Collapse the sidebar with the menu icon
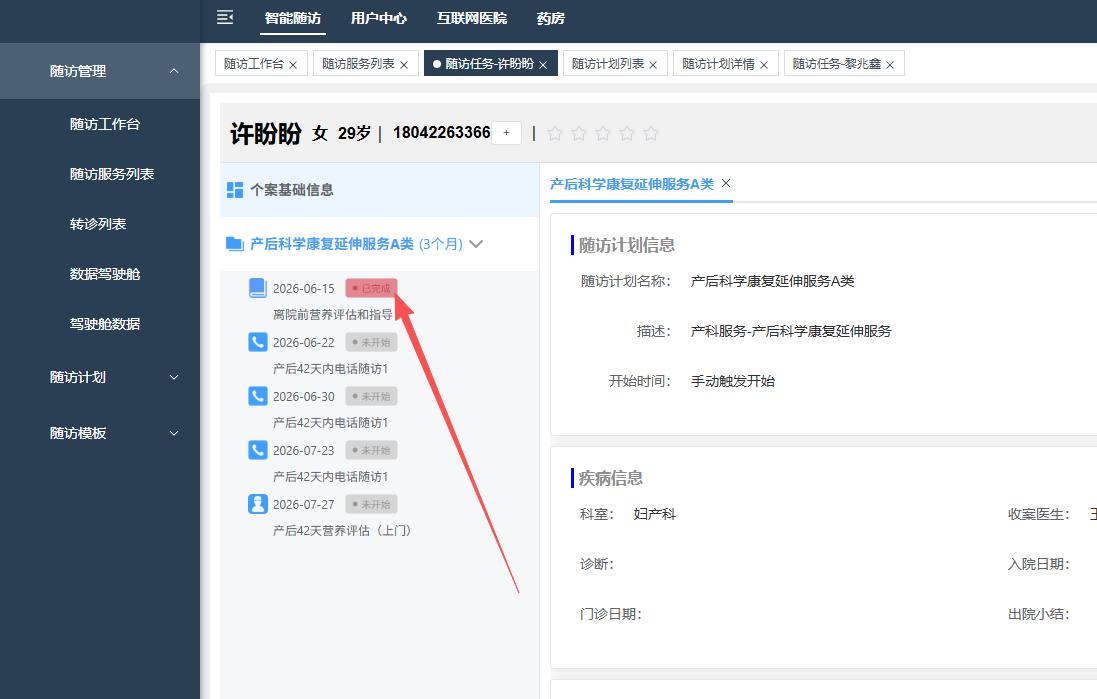The height and width of the screenshot is (699, 1097). pyautogui.click(x=225, y=17)
